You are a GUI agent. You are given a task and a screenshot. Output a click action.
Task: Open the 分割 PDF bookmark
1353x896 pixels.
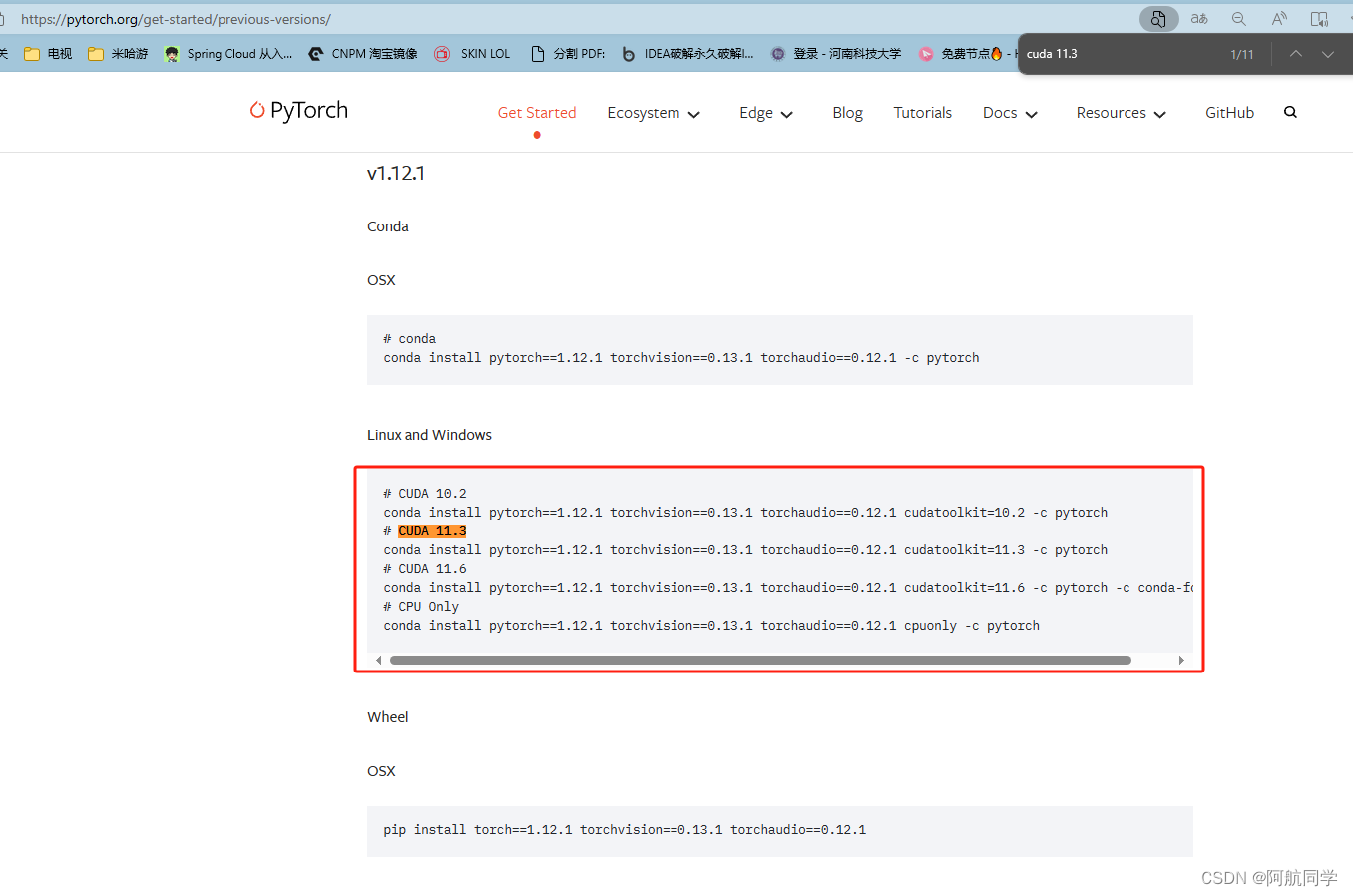pyautogui.click(x=568, y=54)
